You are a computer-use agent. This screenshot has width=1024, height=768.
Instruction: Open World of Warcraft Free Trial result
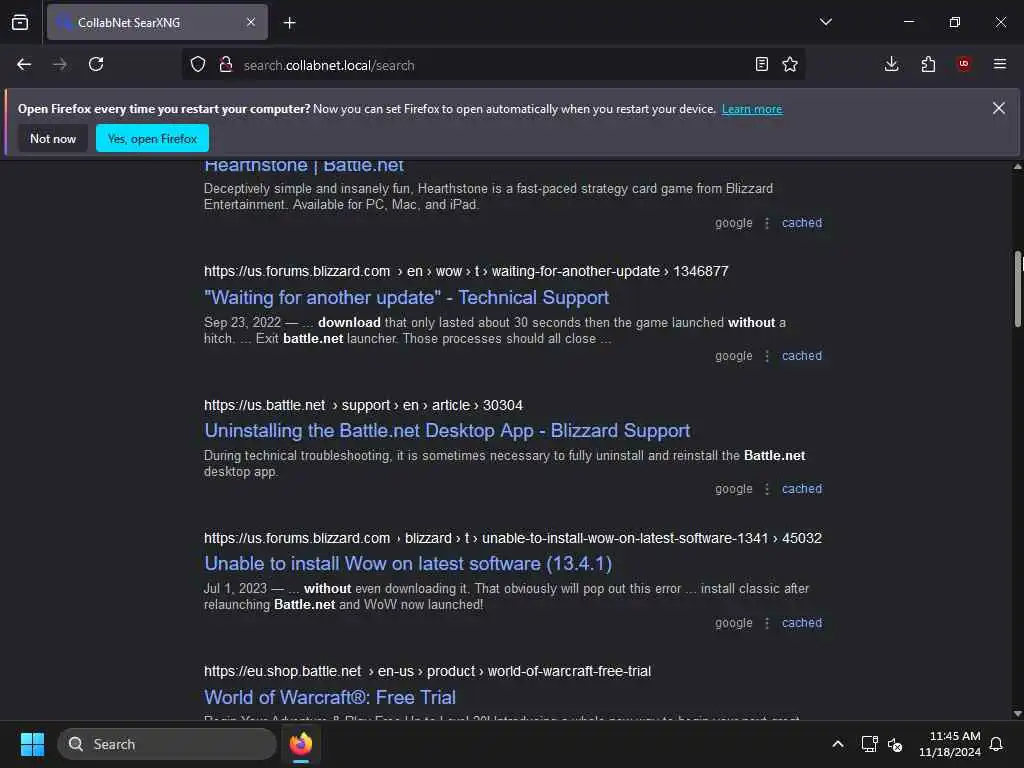pyautogui.click(x=330, y=697)
